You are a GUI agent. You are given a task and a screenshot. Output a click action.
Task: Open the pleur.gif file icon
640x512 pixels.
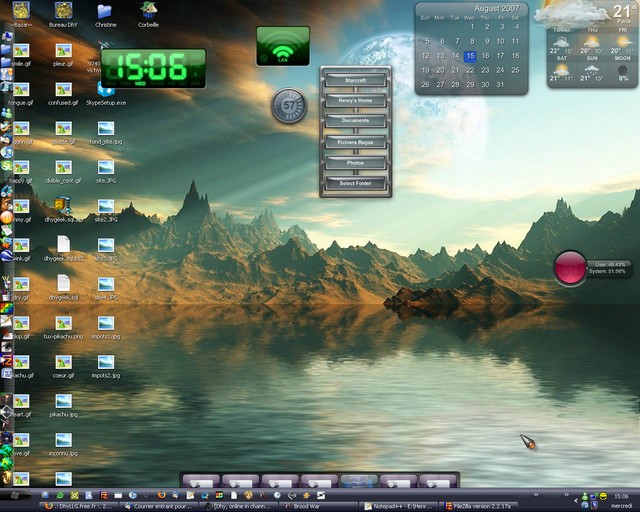(x=63, y=55)
